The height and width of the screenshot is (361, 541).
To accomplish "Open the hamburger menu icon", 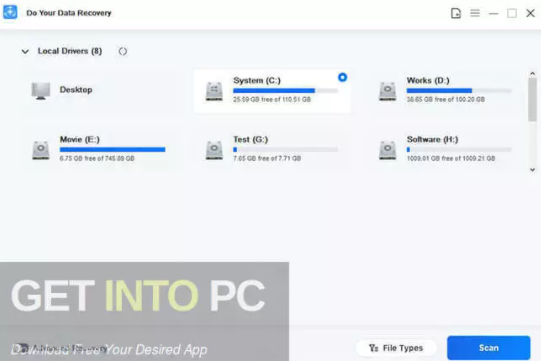I will tap(475, 13).
